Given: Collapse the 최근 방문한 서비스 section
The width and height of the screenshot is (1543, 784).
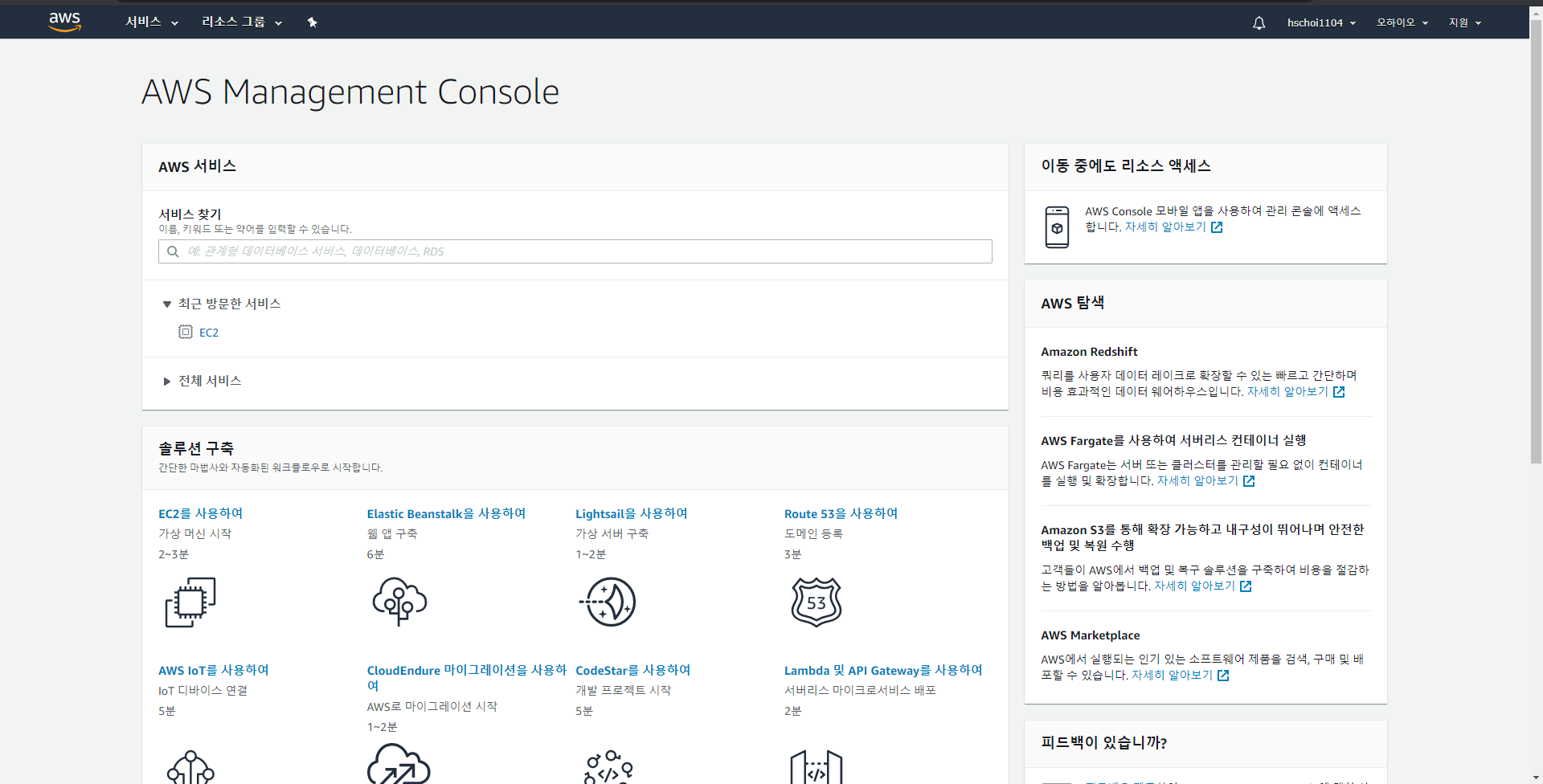Looking at the screenshot, I should coord(222,304).
